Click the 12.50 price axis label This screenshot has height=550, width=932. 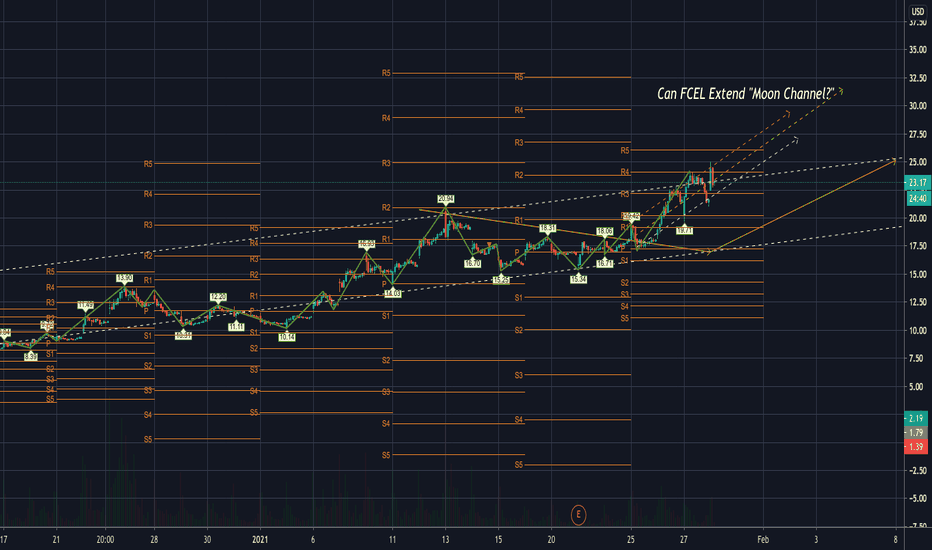coord(917,303)
